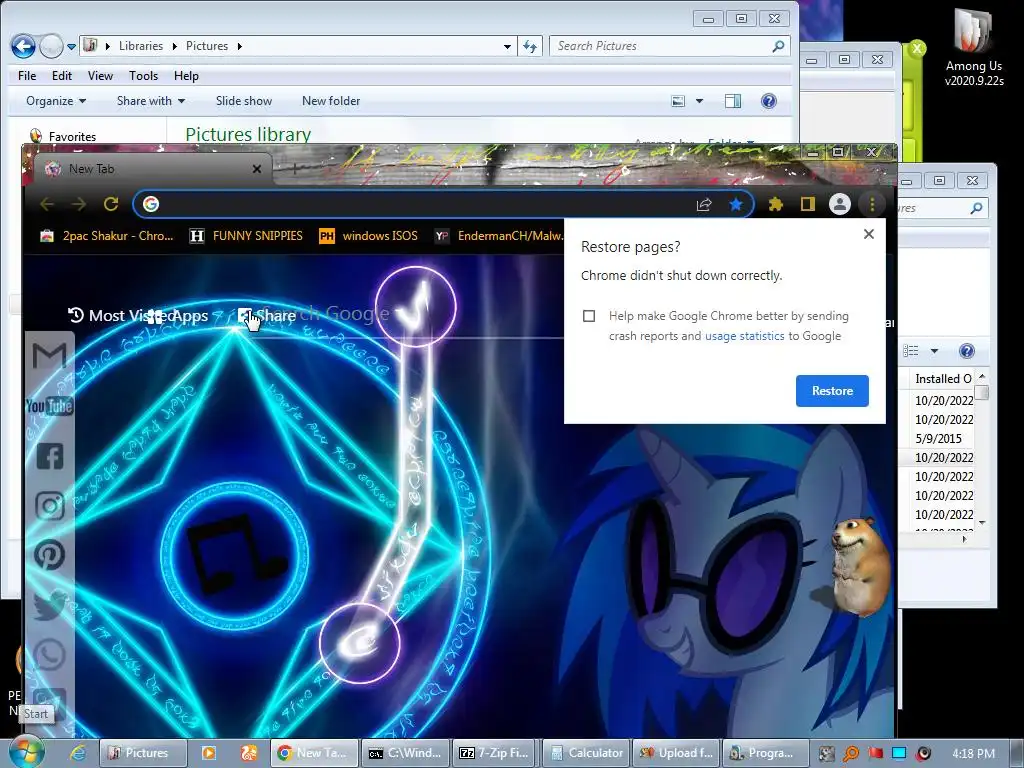This screenshot has width=1024, height=768.
Task: Launch Internet Explorer from taskbar
Action: pyautogui.click(x=78, y=753)
